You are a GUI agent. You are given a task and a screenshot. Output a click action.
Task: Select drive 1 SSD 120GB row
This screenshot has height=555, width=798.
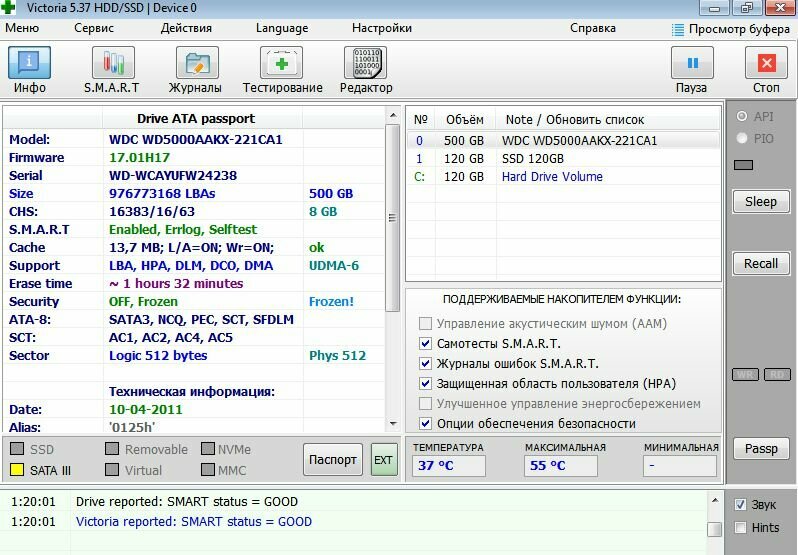pos(563,159)
